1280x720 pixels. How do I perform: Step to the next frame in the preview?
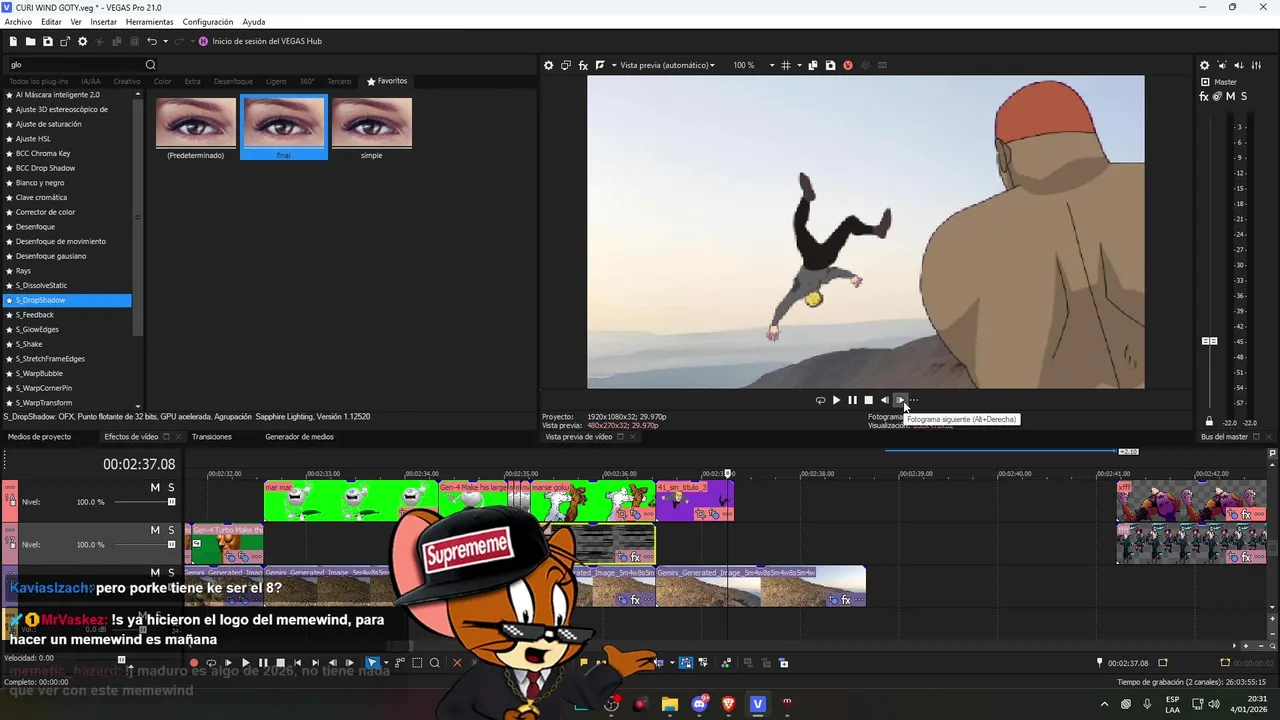click(900, 400)
